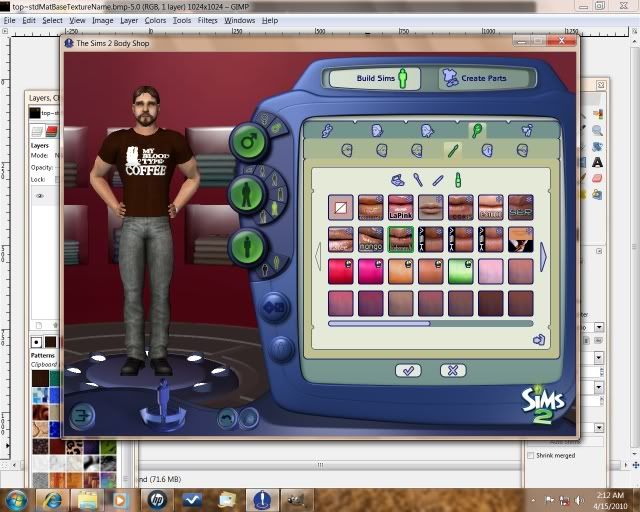Screen dimensions: 640x512
Task: Open the clothing tab with shirt icon
Action: coord(527,130)
